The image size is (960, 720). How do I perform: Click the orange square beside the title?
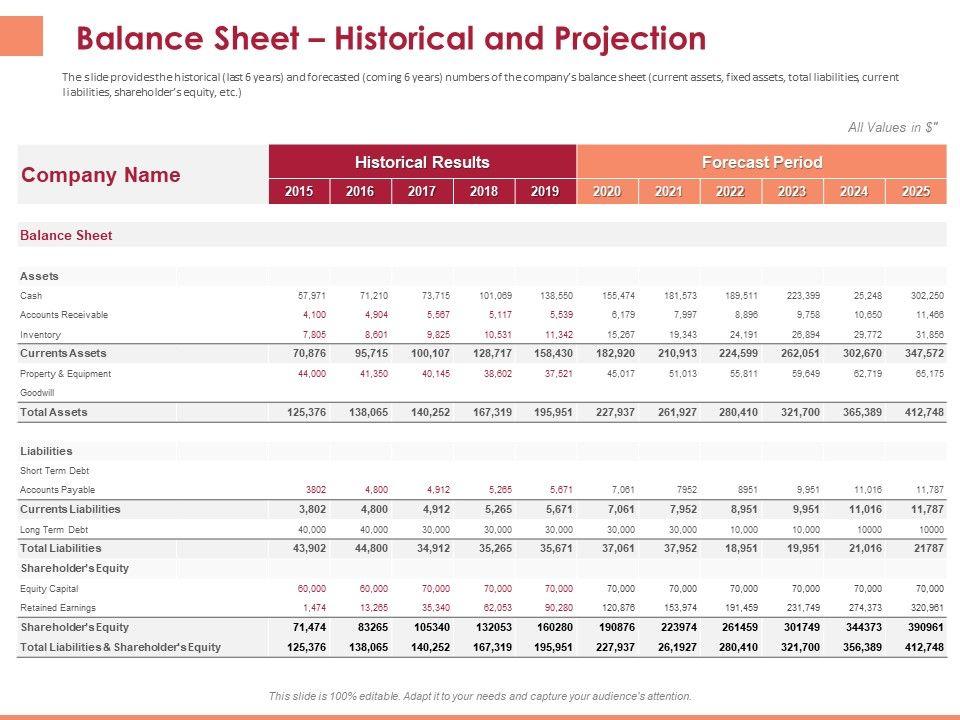point(22,36)
